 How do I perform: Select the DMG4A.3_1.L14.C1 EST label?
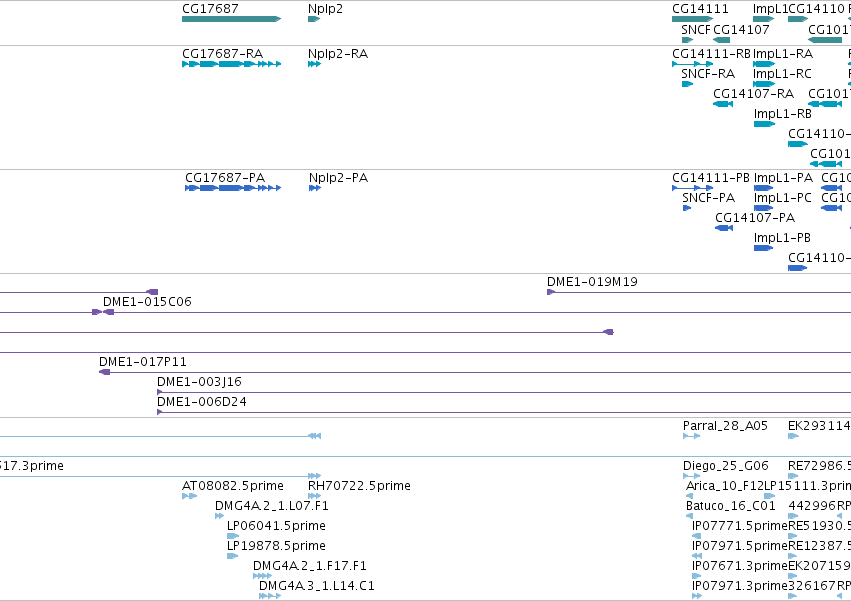pyautogui.click(x=317, y=586)
